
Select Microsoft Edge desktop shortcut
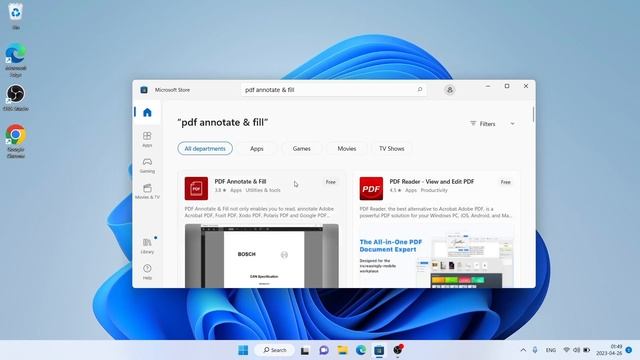pos(16,60)
